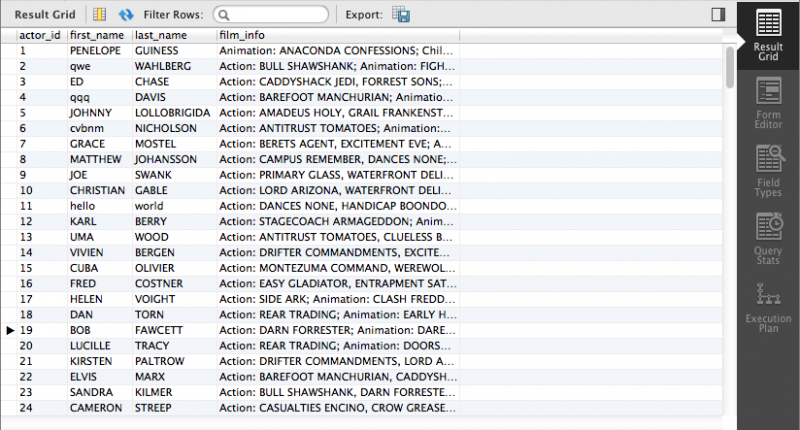View the Execution Plan
This screenshot has height=430, width=800.
[x=768, y=305]
